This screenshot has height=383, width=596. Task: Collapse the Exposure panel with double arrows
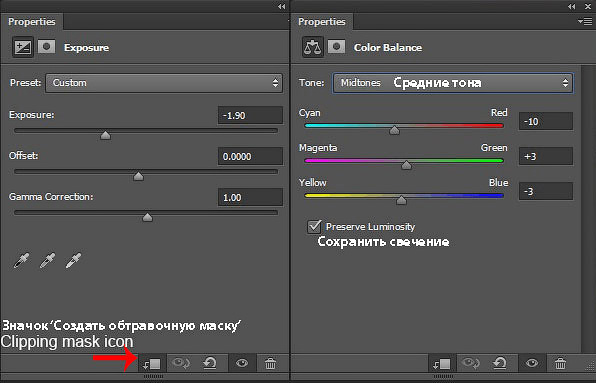click(282, 6)
